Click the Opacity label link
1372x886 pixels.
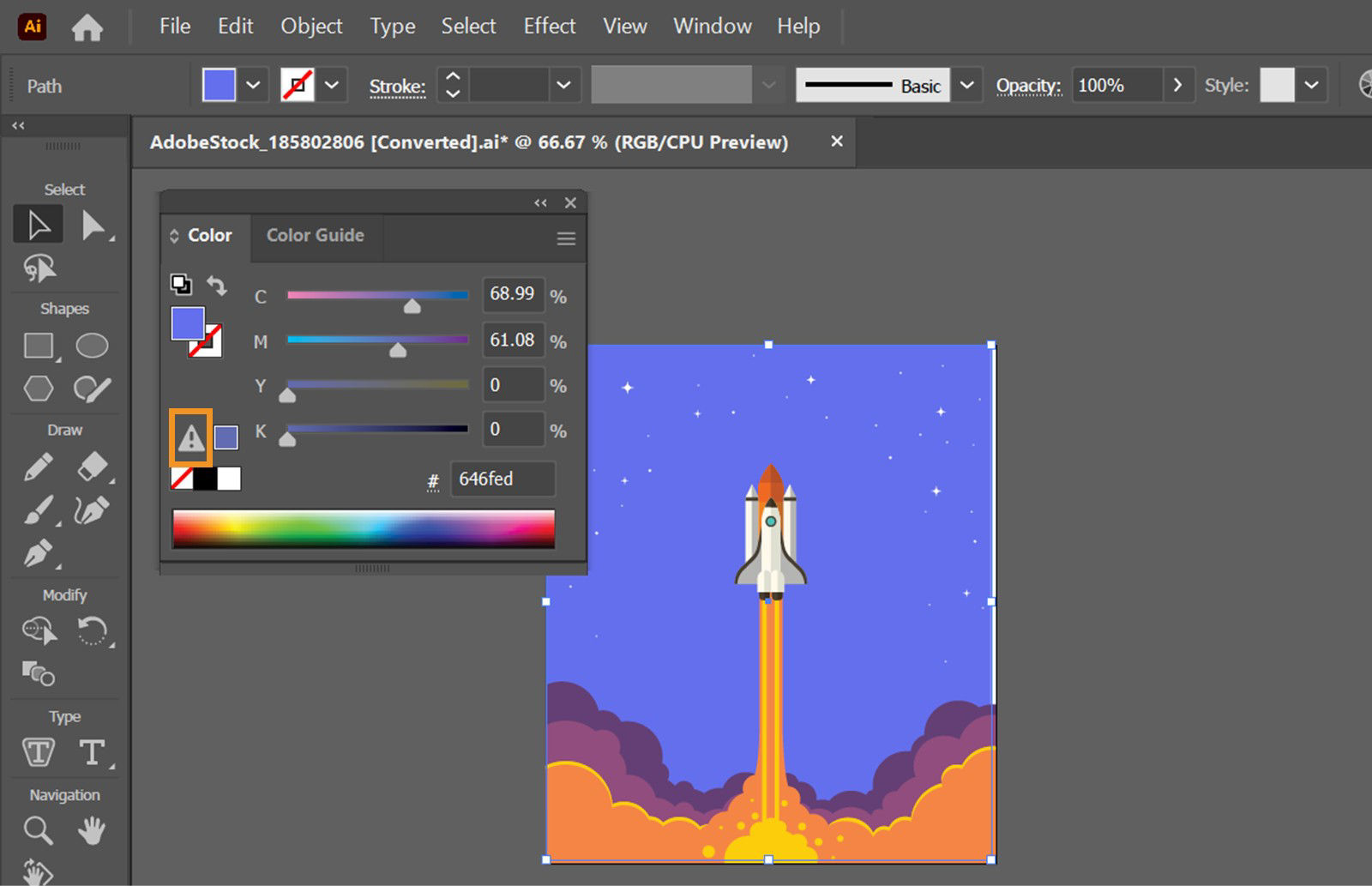pyautogui.click(x=1027, y=86)
